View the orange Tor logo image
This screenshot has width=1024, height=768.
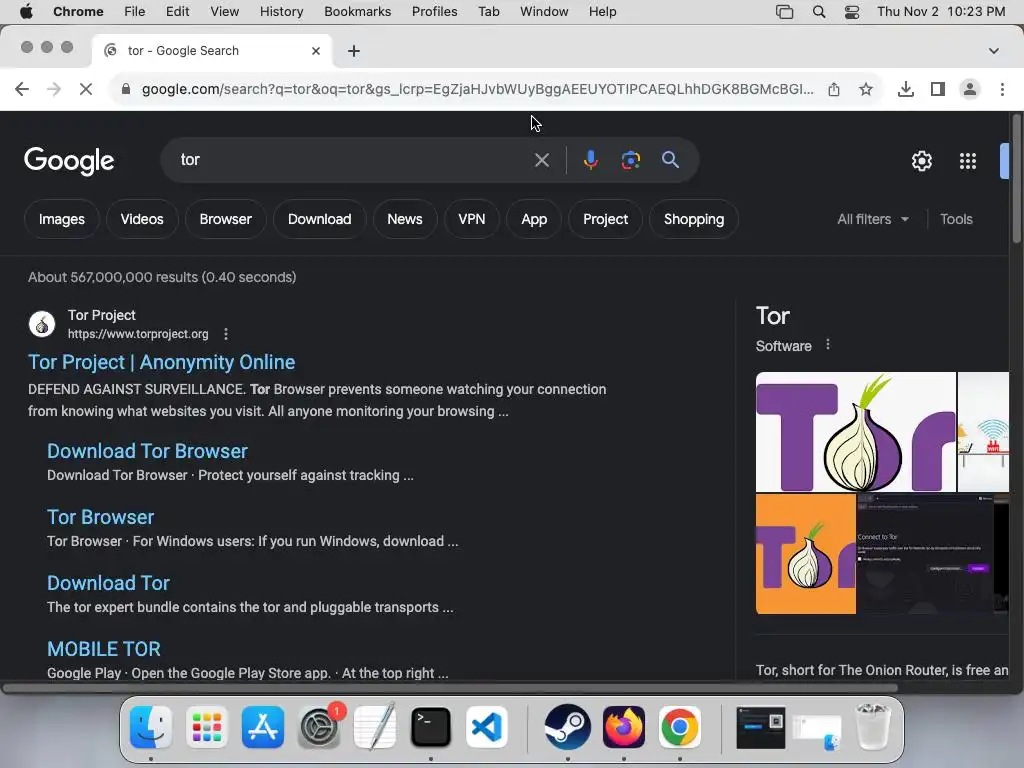coord(806,554)
